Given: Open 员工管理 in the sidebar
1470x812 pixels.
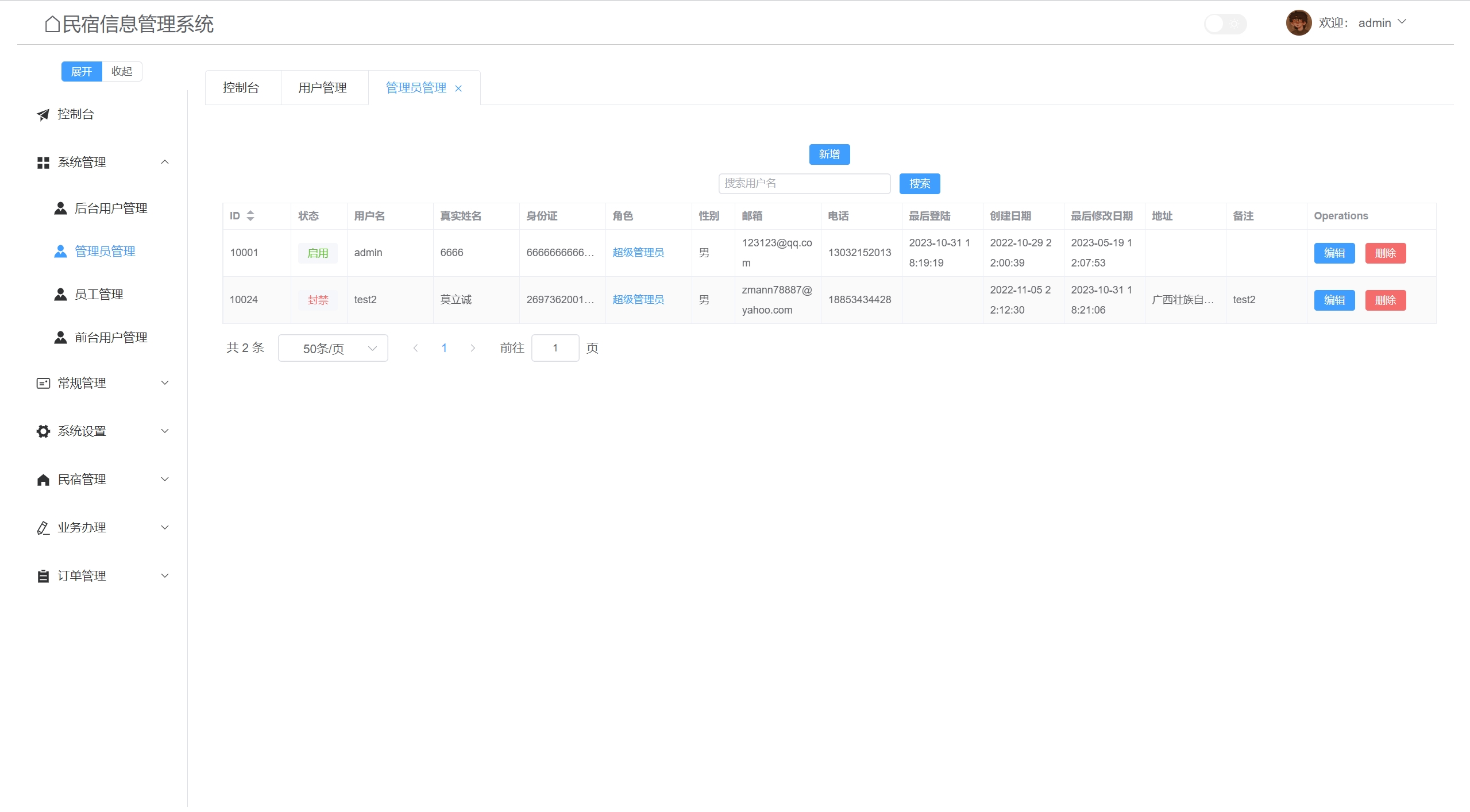Looking at the screenshot, I should 99,295.
